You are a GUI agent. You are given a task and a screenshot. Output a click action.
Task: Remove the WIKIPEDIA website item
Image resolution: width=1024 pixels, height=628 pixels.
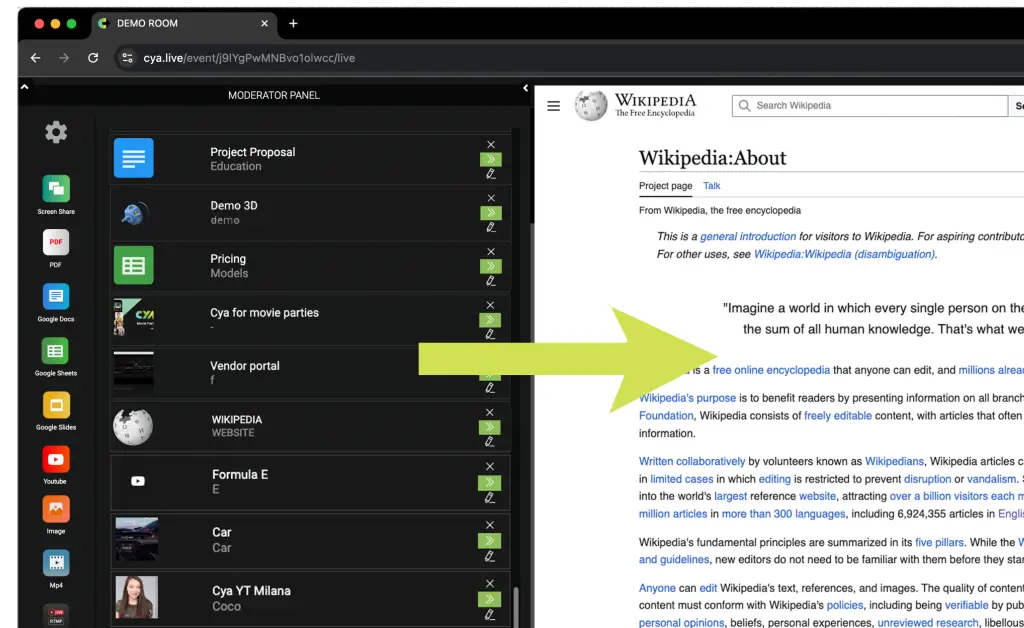point(490,412)
